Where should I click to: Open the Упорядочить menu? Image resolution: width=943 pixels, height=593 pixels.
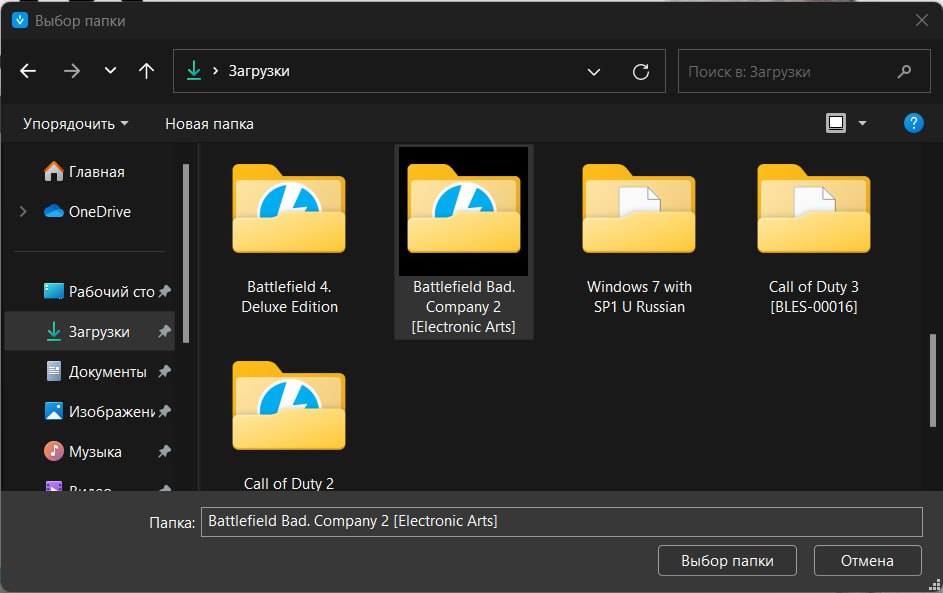point(76,124)
